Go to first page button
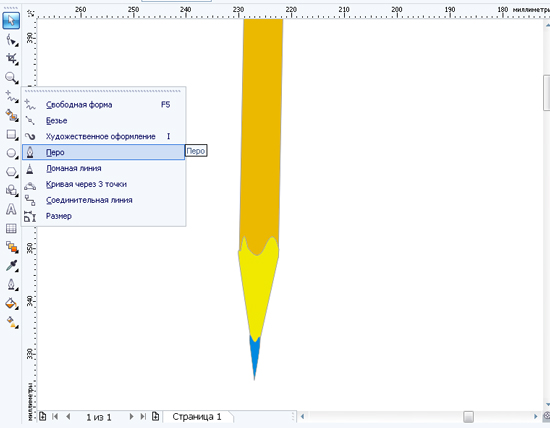 pyautogui.click(x=55, y=416)
